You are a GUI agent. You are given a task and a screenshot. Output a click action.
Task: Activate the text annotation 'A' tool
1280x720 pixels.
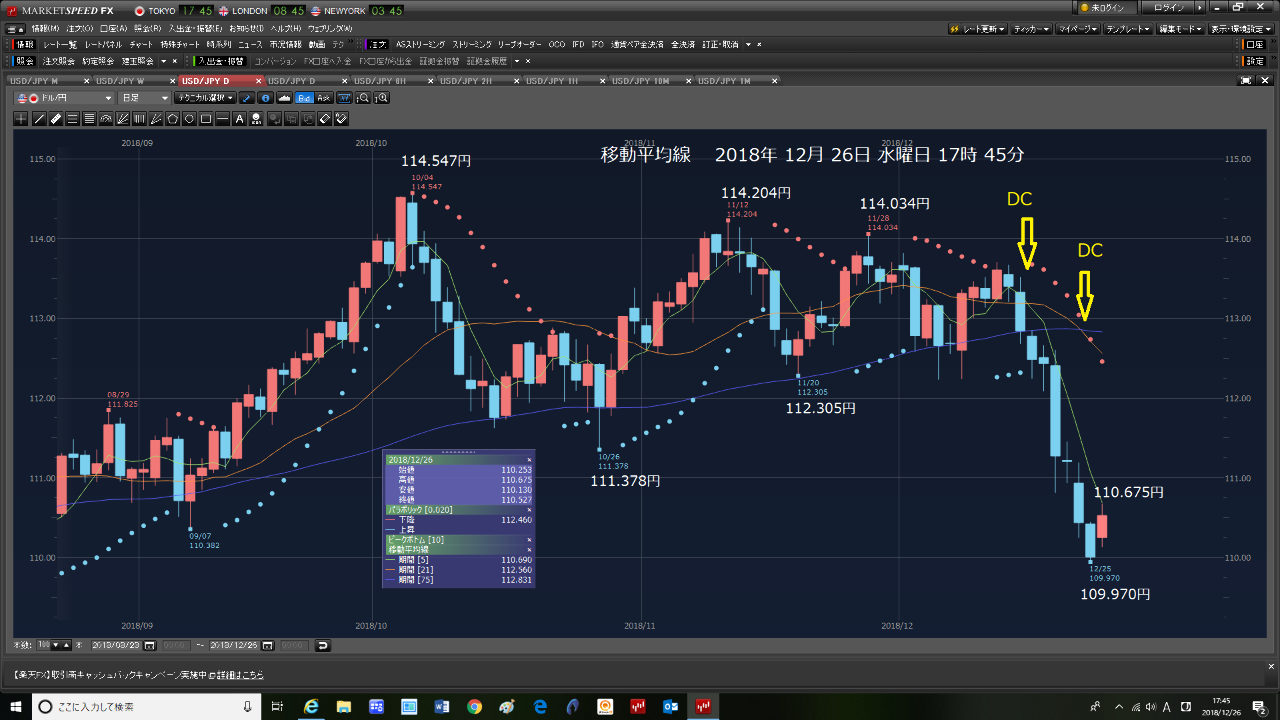click(239, 119)
